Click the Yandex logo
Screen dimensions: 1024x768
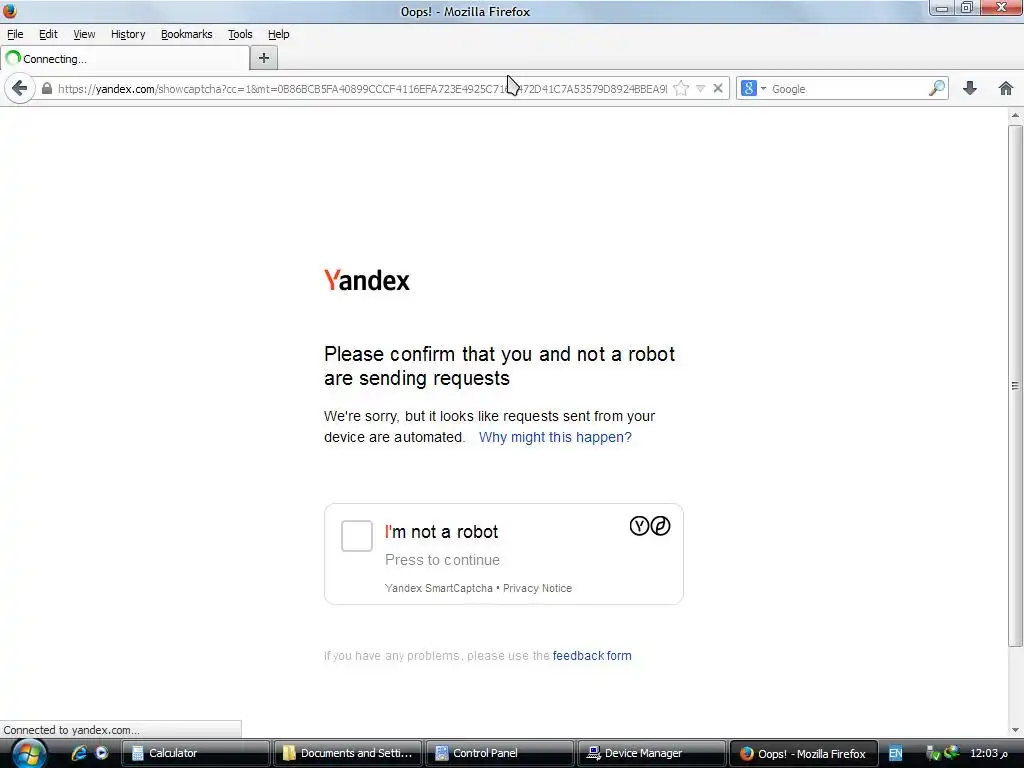[367, 281]
